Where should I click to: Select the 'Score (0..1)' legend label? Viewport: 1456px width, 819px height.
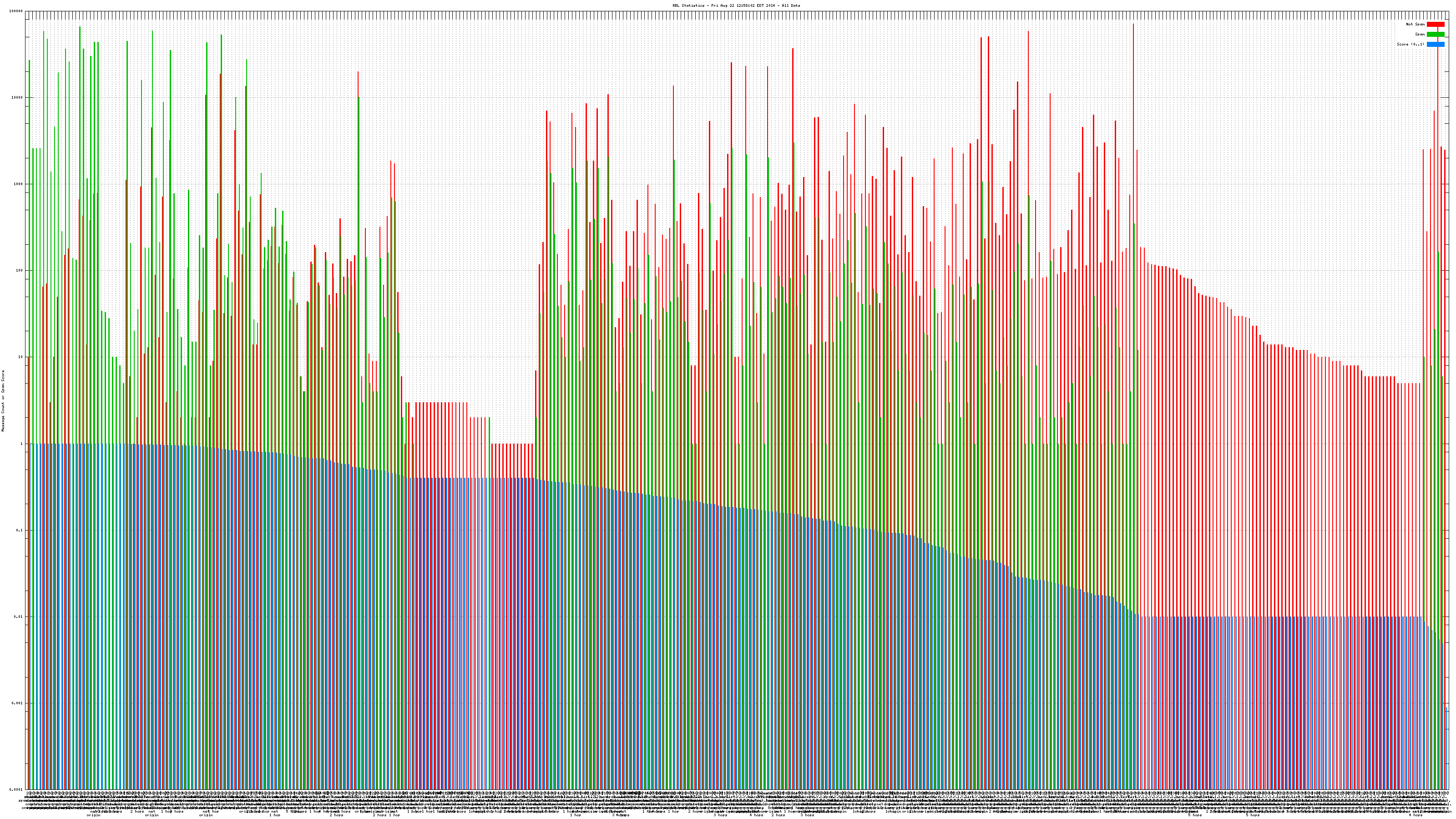(x=1410, y=44)
